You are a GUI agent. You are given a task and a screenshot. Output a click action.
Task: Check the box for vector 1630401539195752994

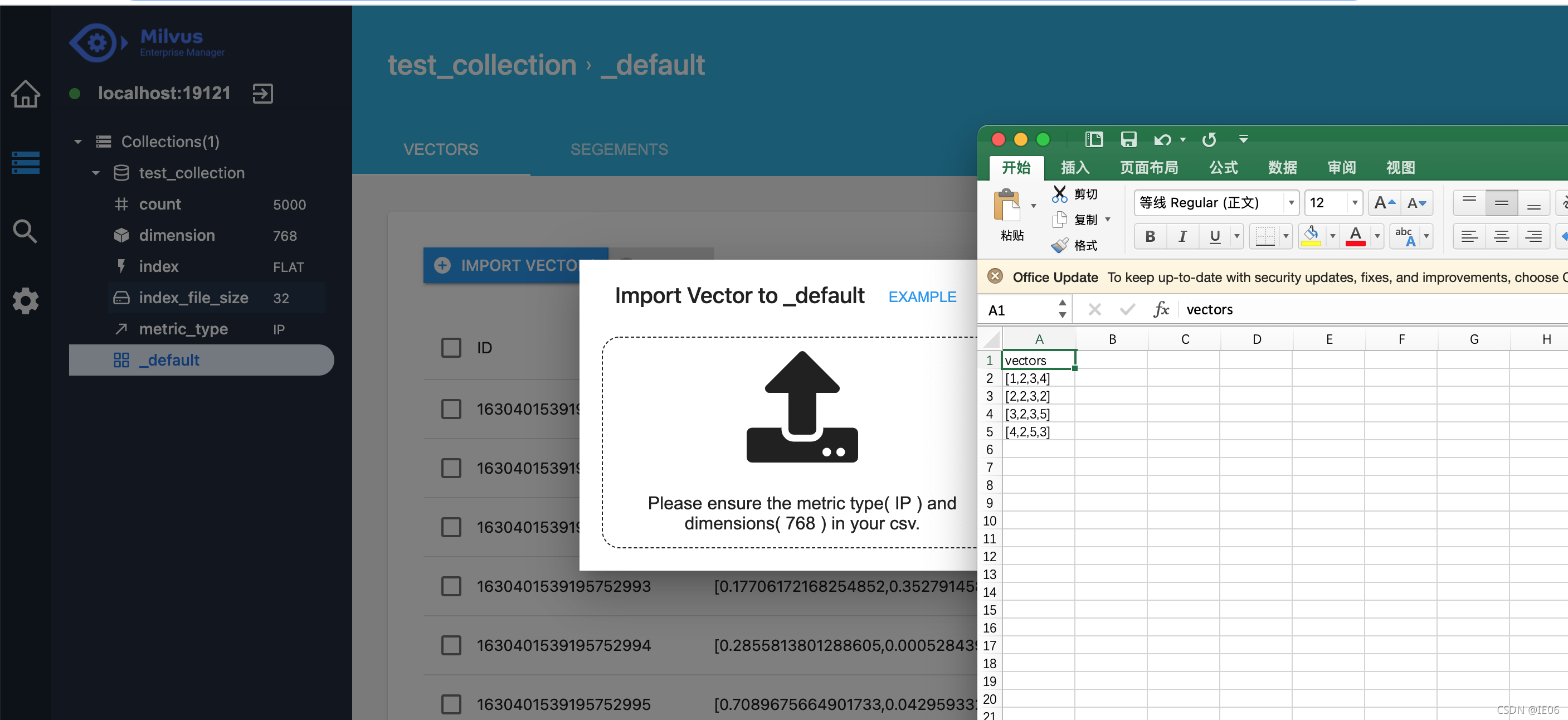coord(451,645)
